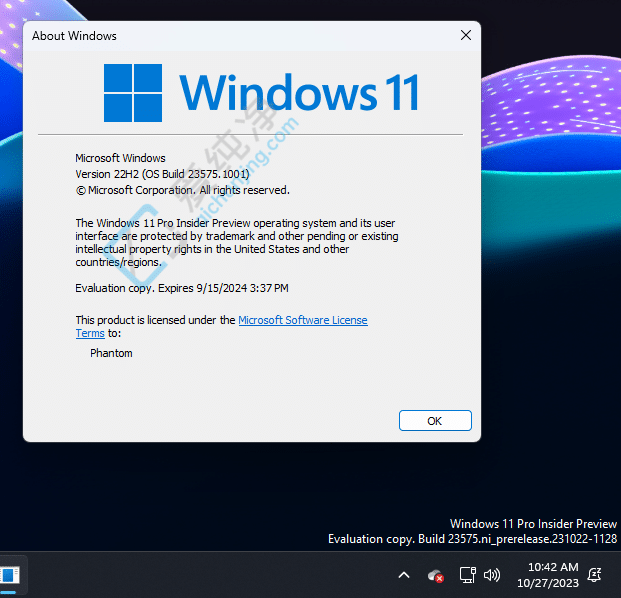Click the About Windows title bar text
621x598 pixels.
pos(74,36)
